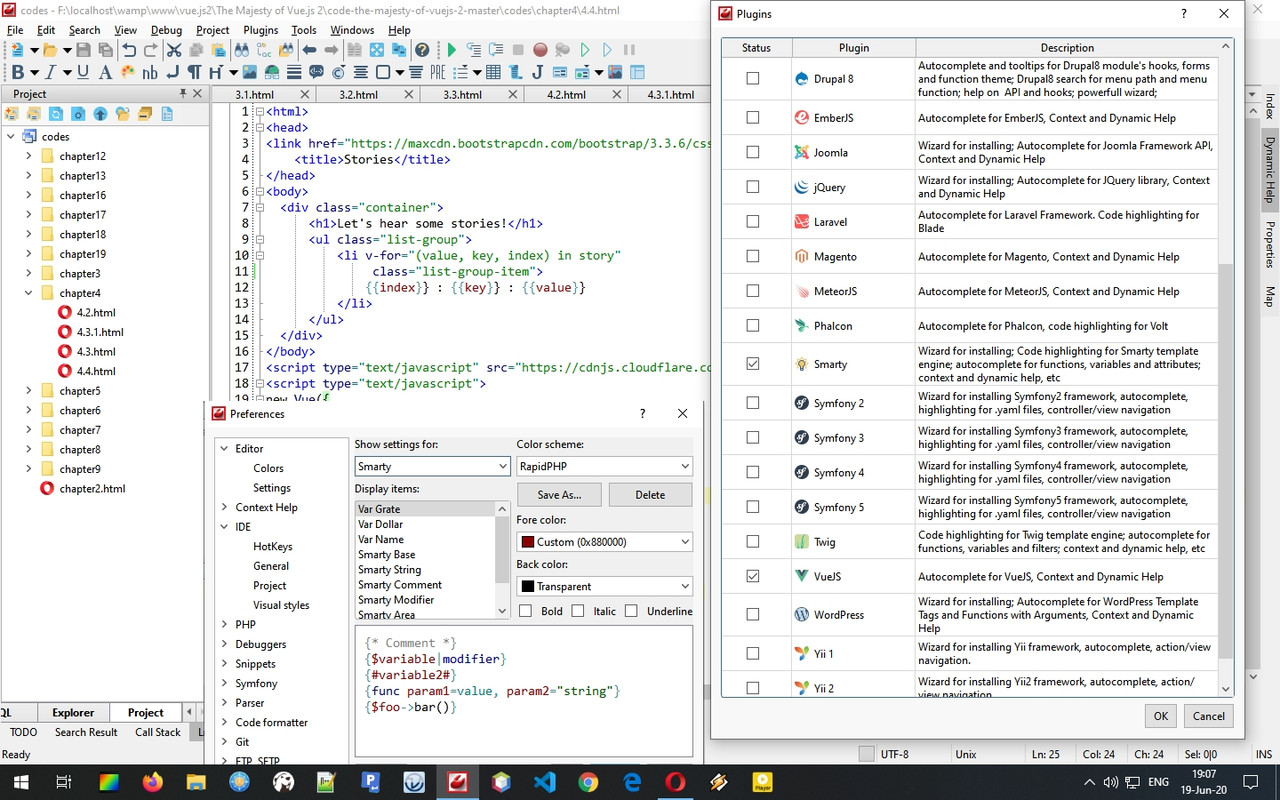Click the Delete button in Preferences

(x=650, y=494)
